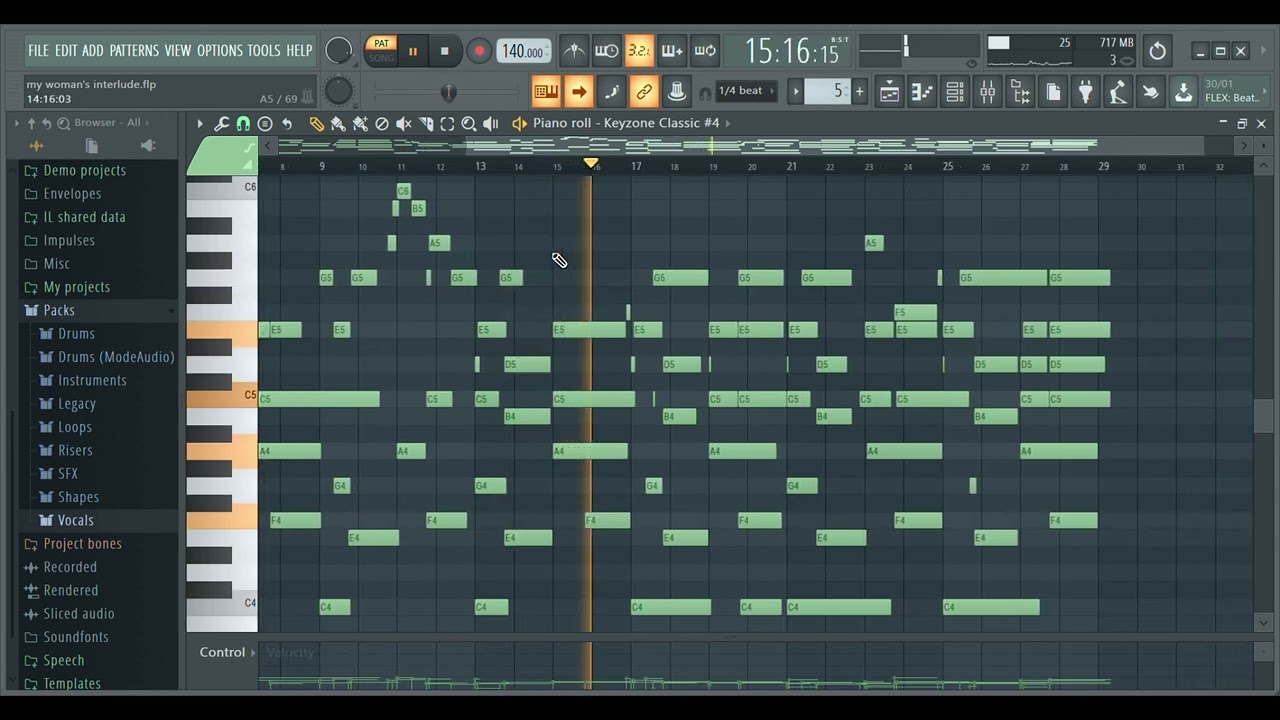Toggle overdub/blend recording button
Screen dimensions: 1280x720
[672, 51]
